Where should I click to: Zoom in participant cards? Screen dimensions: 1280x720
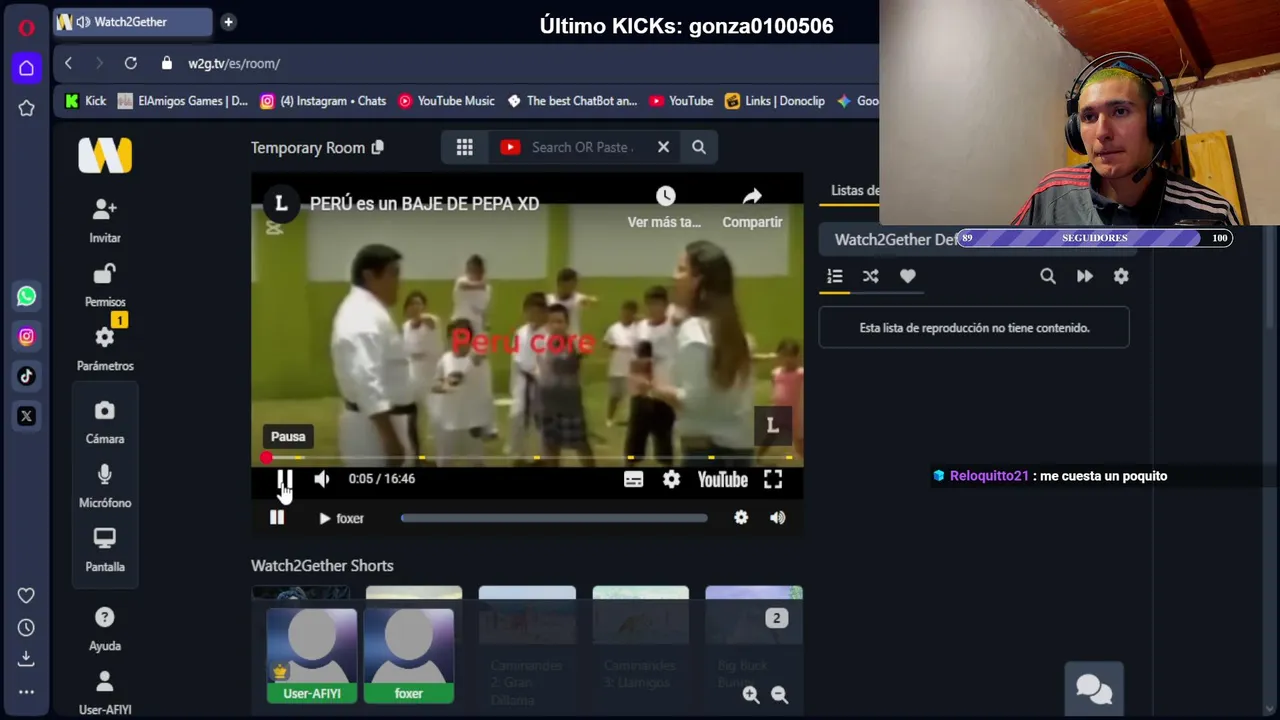[x=751, y=695]
